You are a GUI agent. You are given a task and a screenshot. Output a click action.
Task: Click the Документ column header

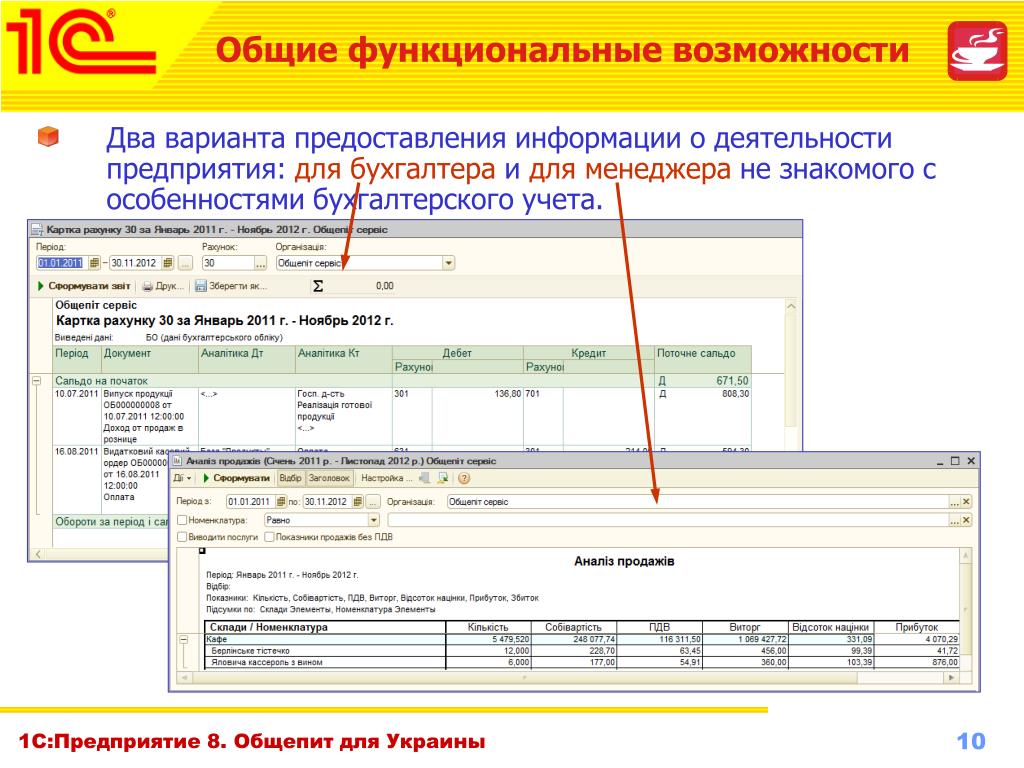point(150,359)
